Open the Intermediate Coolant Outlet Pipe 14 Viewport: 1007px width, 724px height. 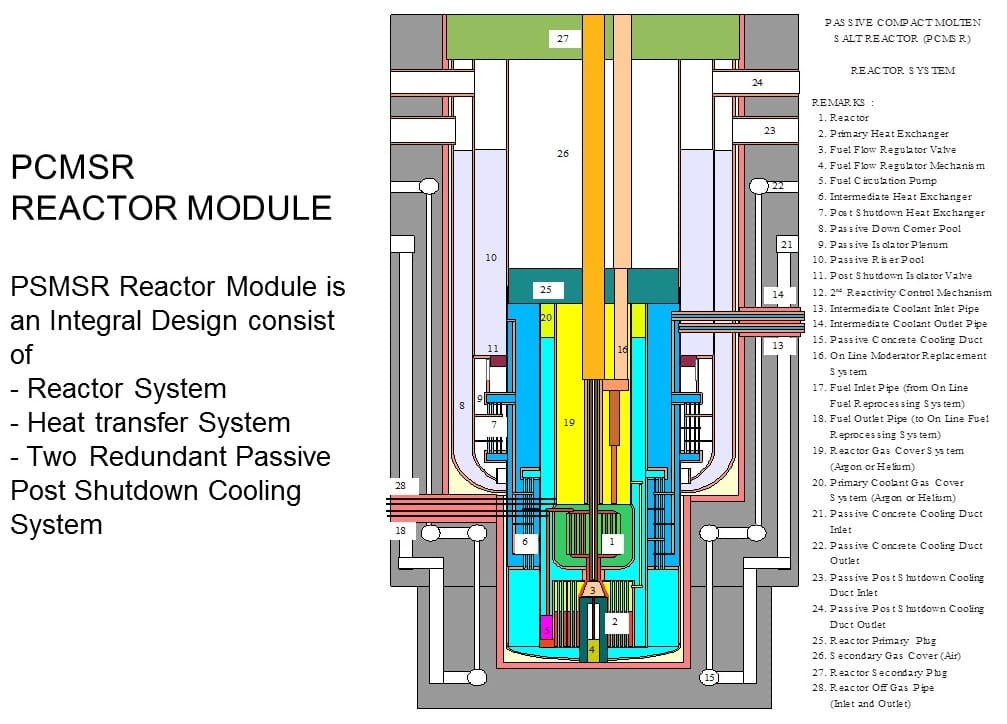778,295
